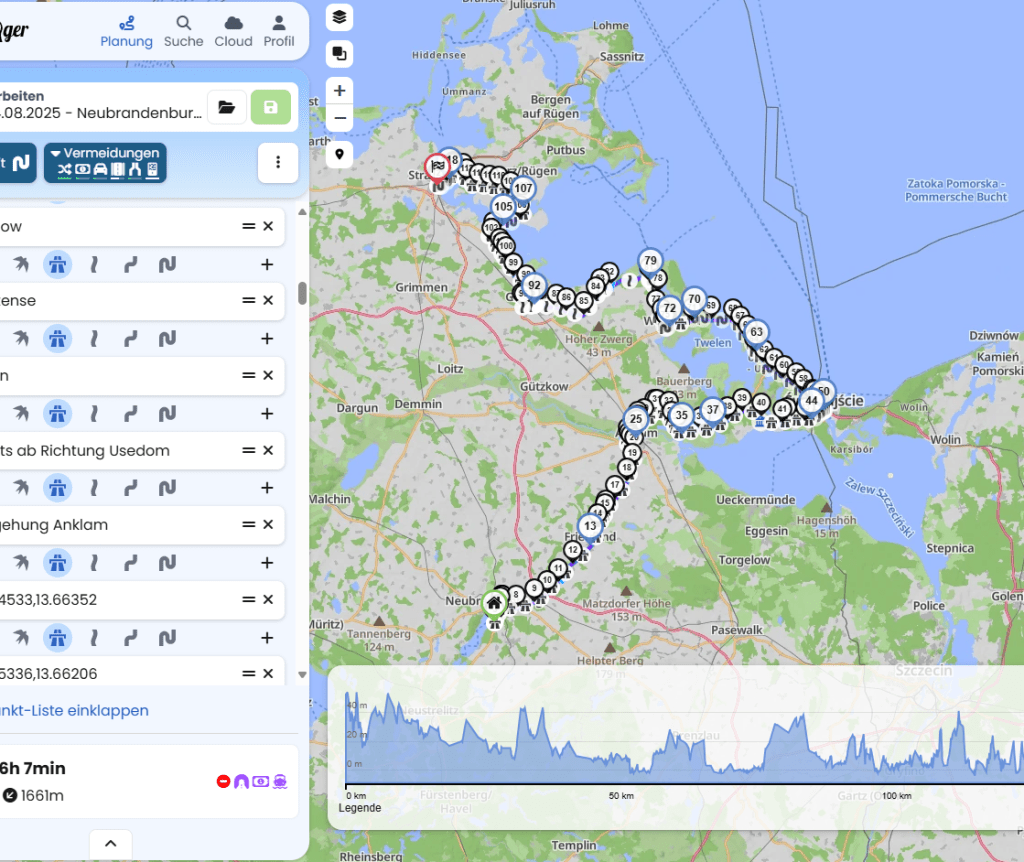Choose direct bird-line mode under 'Umgehung Anklam'
The height and width of the screenshot is (862, 1024).
coord(20,563)
